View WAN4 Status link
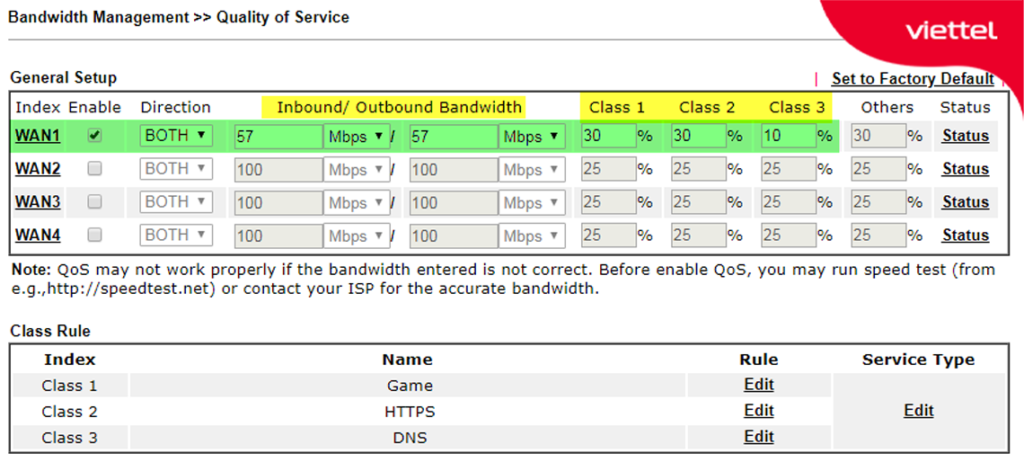The height and width of the screenshot is (462, 1024). coord(965,235)
